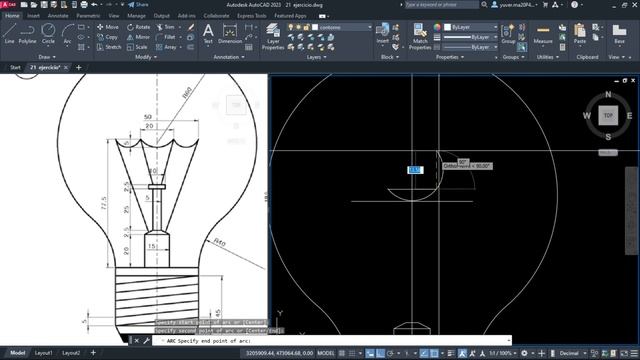
Task: Activate the Trim command
Action: coord(165,27)
